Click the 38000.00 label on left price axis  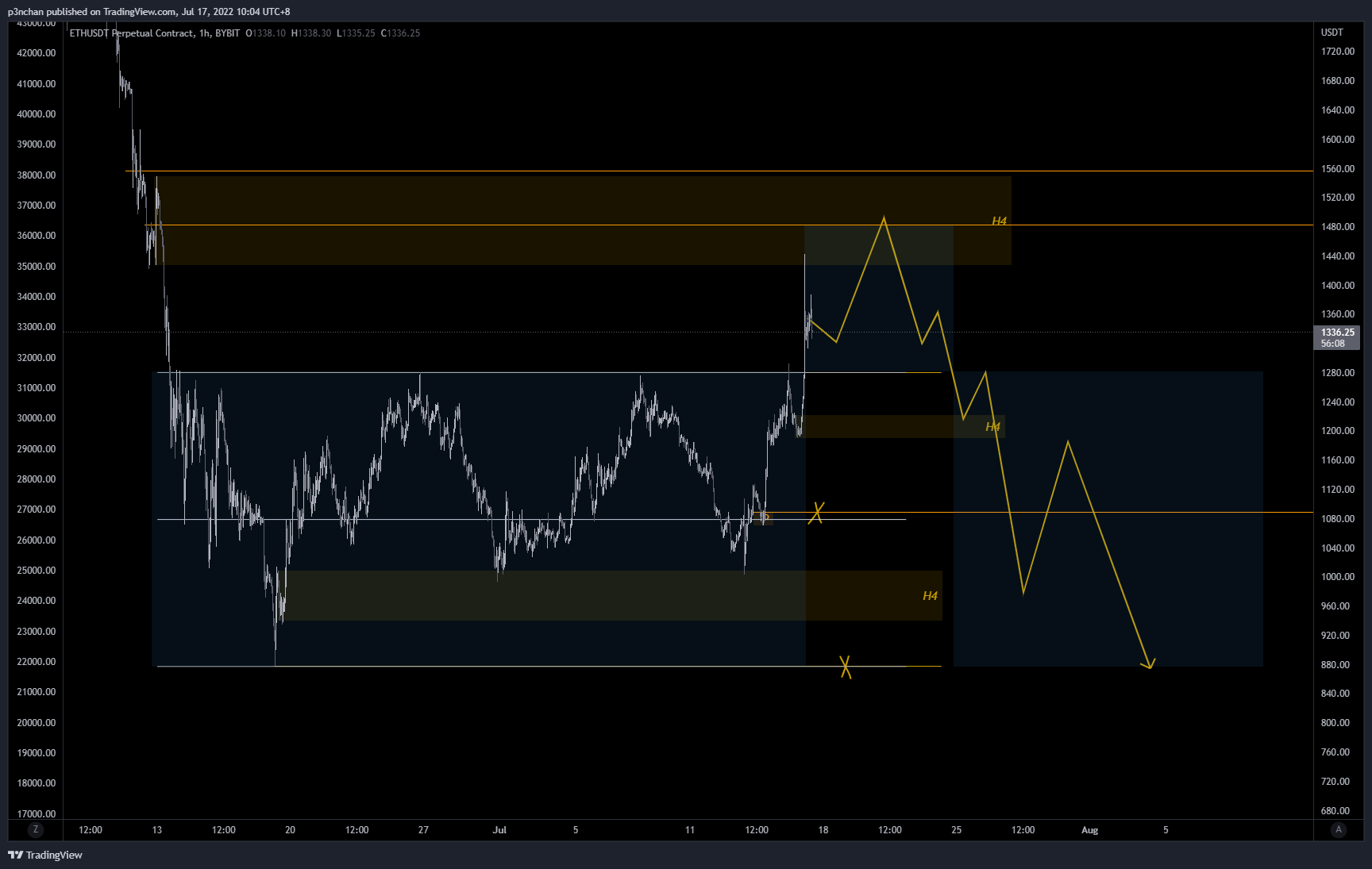click(x=37, y=175)
